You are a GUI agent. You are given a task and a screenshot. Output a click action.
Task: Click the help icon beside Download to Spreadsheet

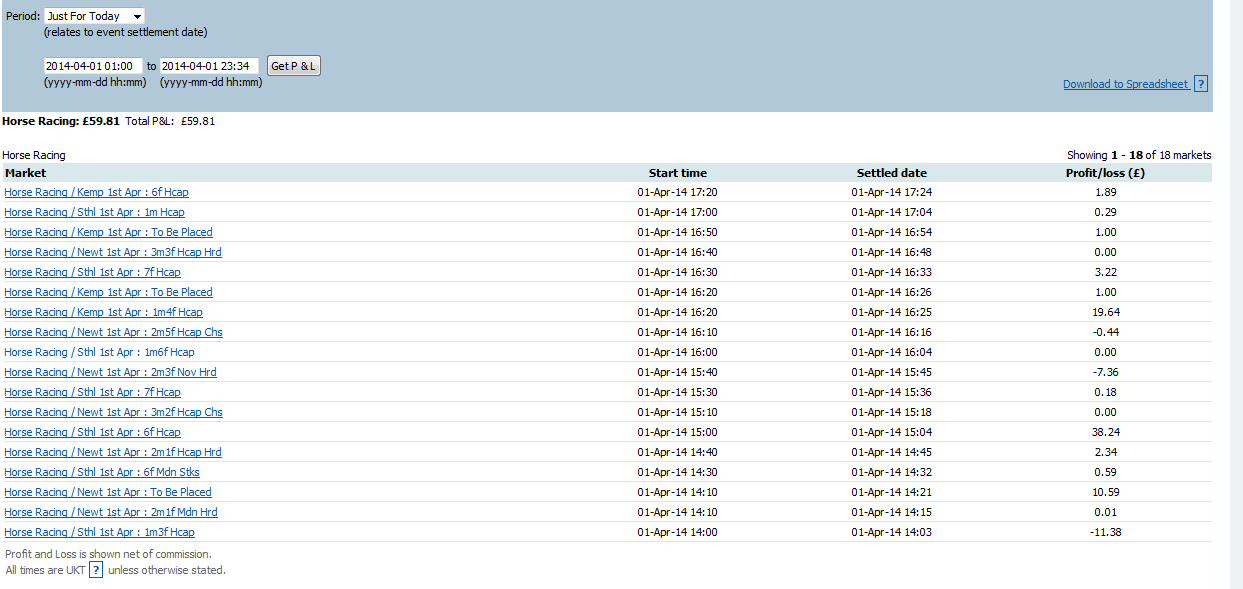coord(1201,84)
